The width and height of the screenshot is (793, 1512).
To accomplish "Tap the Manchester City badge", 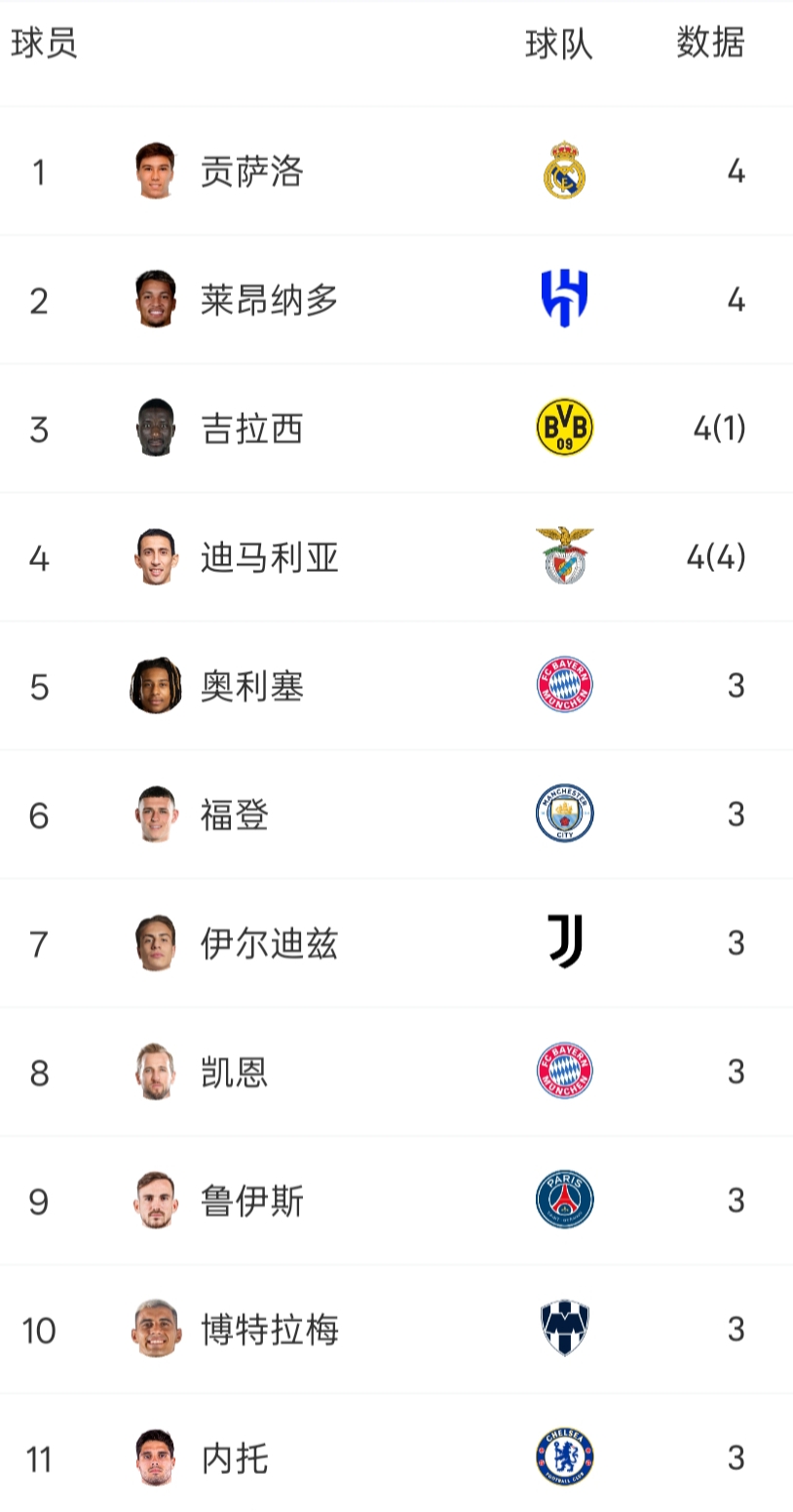I will click(564, 813).
